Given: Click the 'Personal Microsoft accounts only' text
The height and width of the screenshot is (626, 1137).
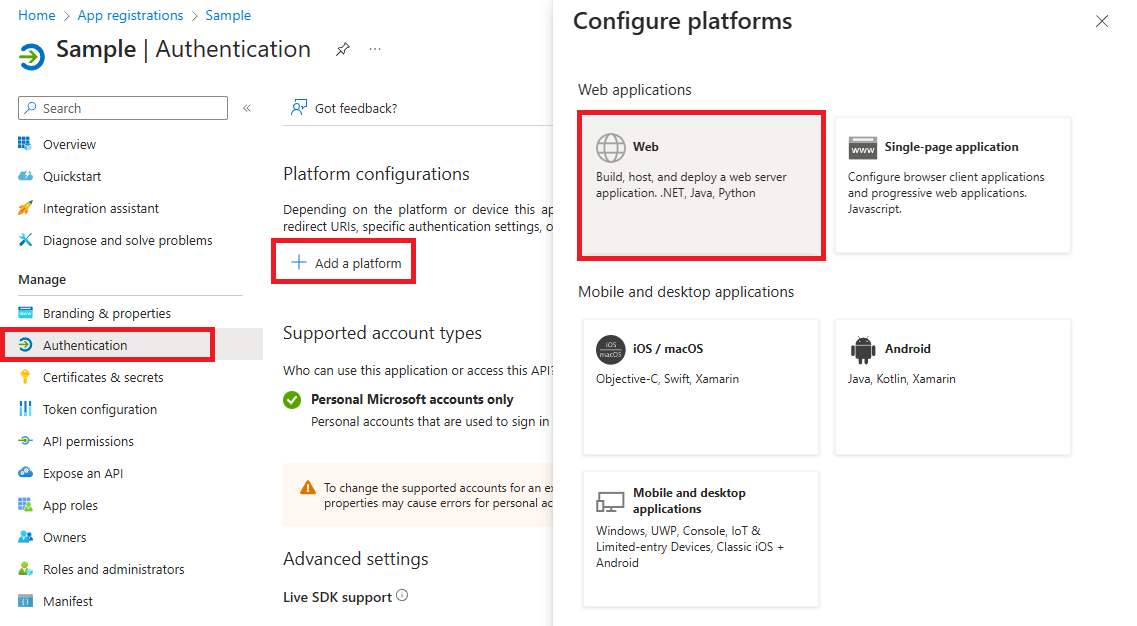Looking at the screenshot, I should pyautogui.click(x=412, y=400).
